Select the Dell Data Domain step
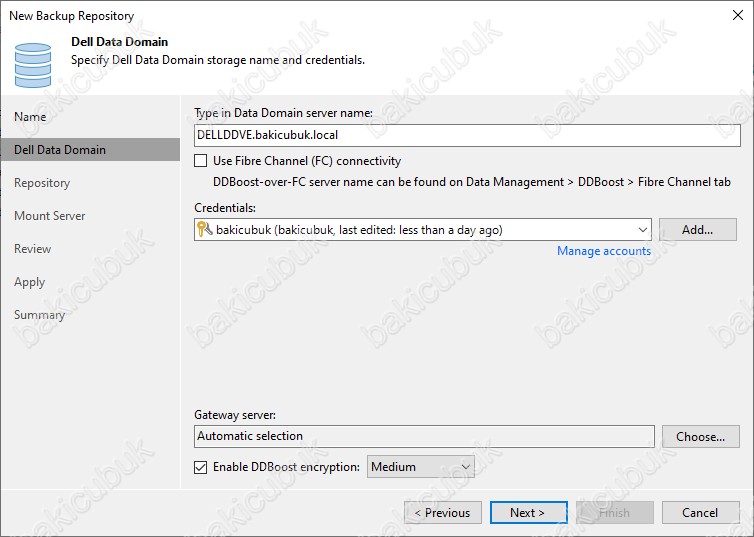This screenshot has width=754, height=537. (90, 150)
